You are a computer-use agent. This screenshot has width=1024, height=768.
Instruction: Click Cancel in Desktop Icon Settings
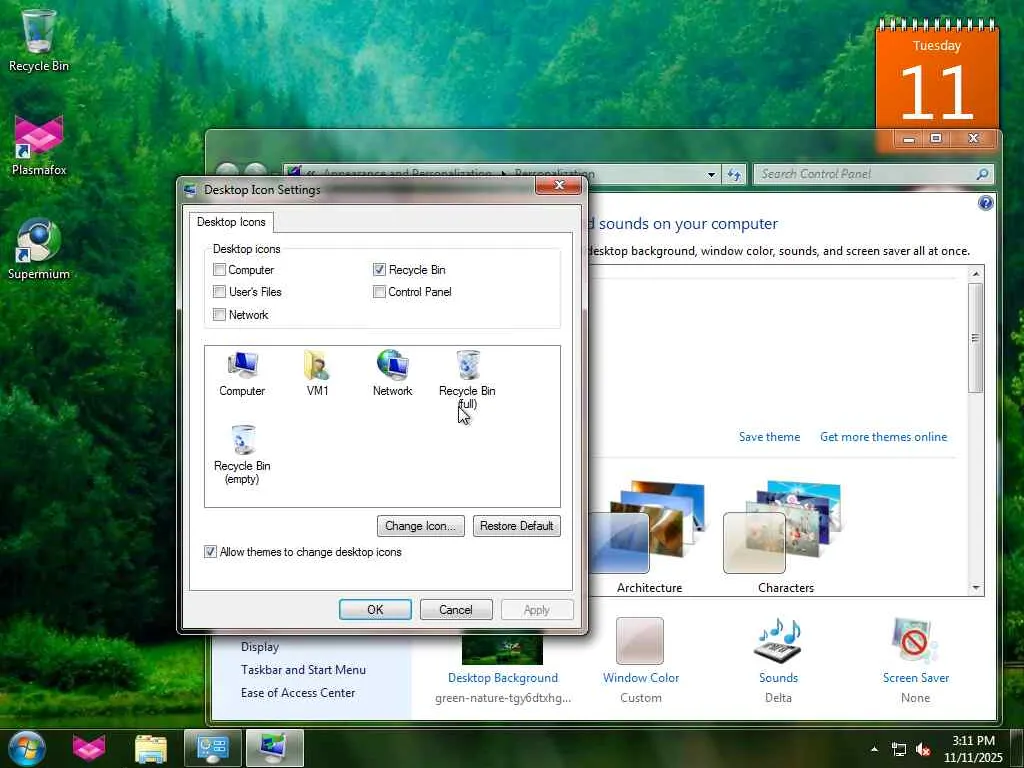[x=456, y=609]
